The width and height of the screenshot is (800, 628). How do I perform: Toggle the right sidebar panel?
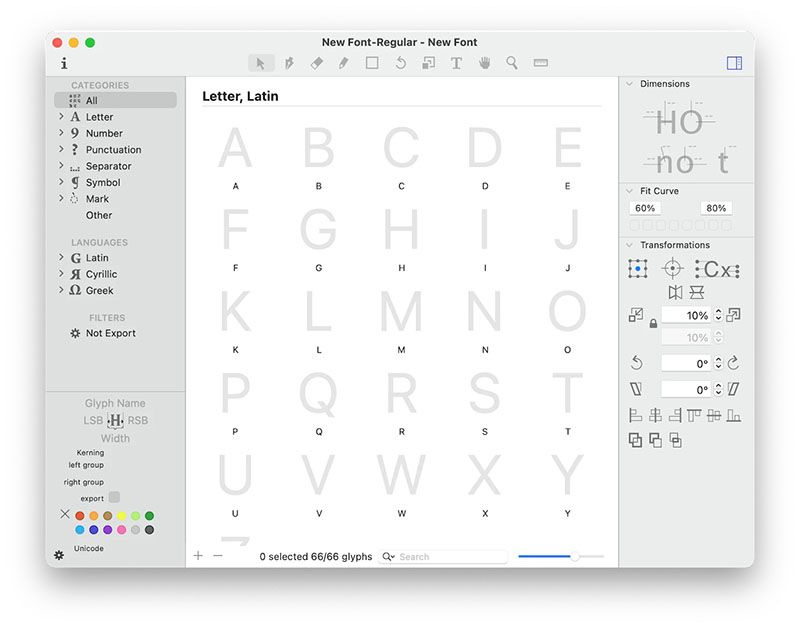[x=734, y=63]
